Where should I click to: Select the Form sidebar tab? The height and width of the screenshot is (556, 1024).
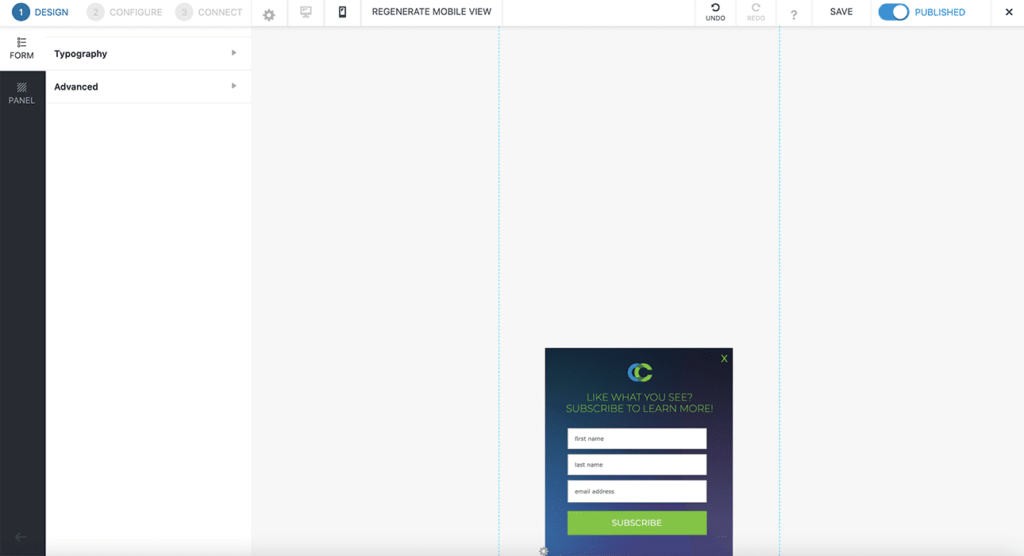tap(22, 48)
